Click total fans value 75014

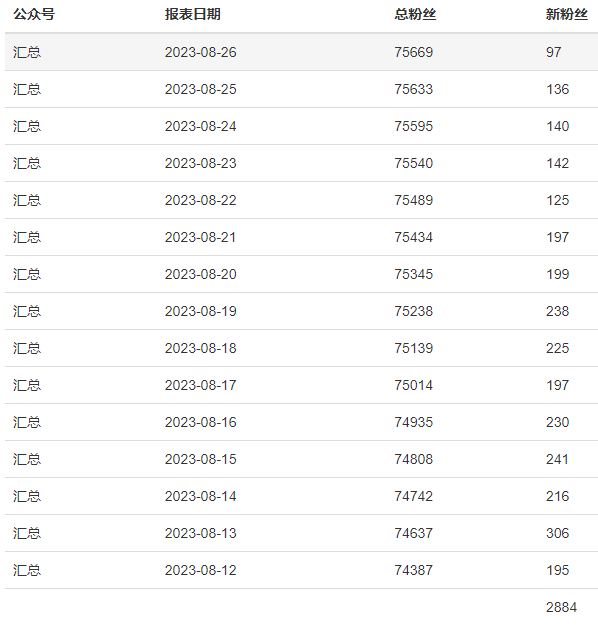[x=413, y=385]
